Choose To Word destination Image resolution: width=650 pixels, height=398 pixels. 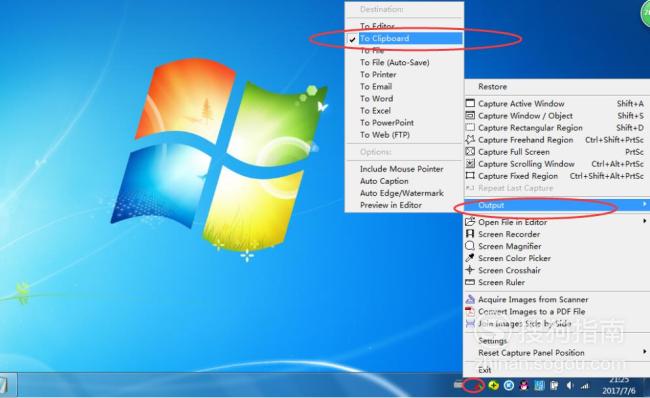(404, 99)
